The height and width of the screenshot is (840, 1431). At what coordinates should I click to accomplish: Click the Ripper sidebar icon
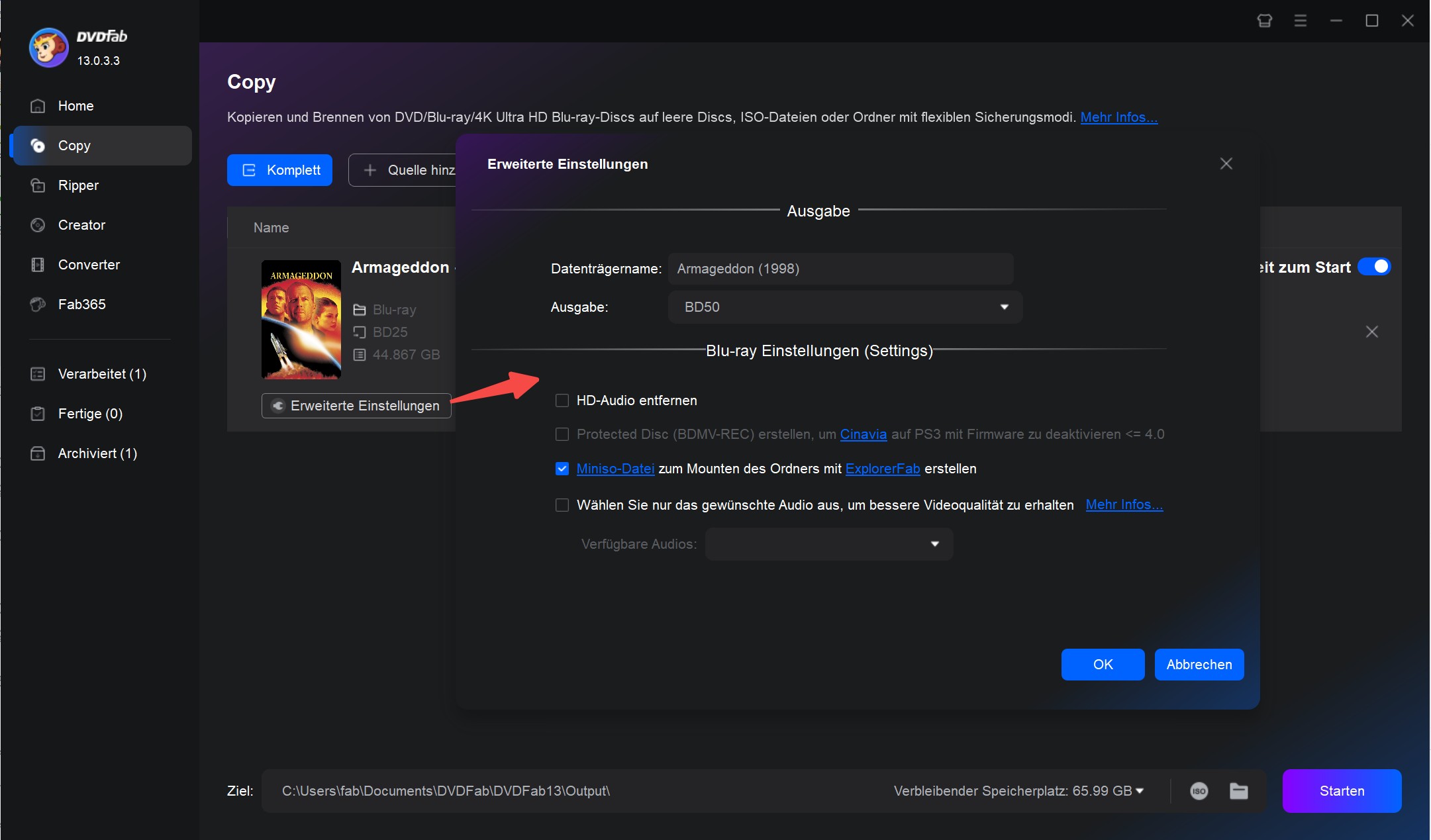coord(38,185)
